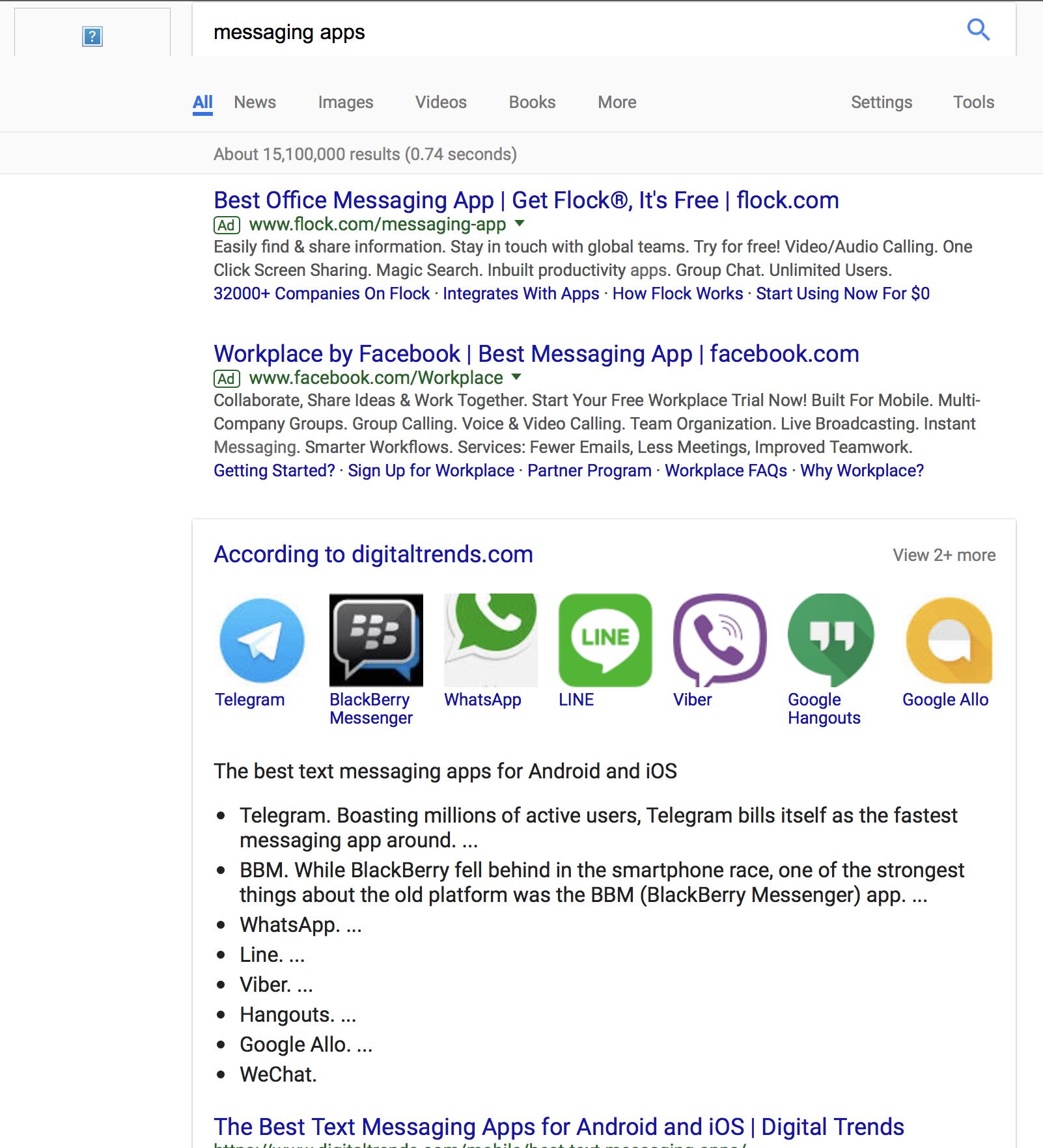The image size is (1043, 1148).
Task: Open search Settings
Action: pos(881,102)
